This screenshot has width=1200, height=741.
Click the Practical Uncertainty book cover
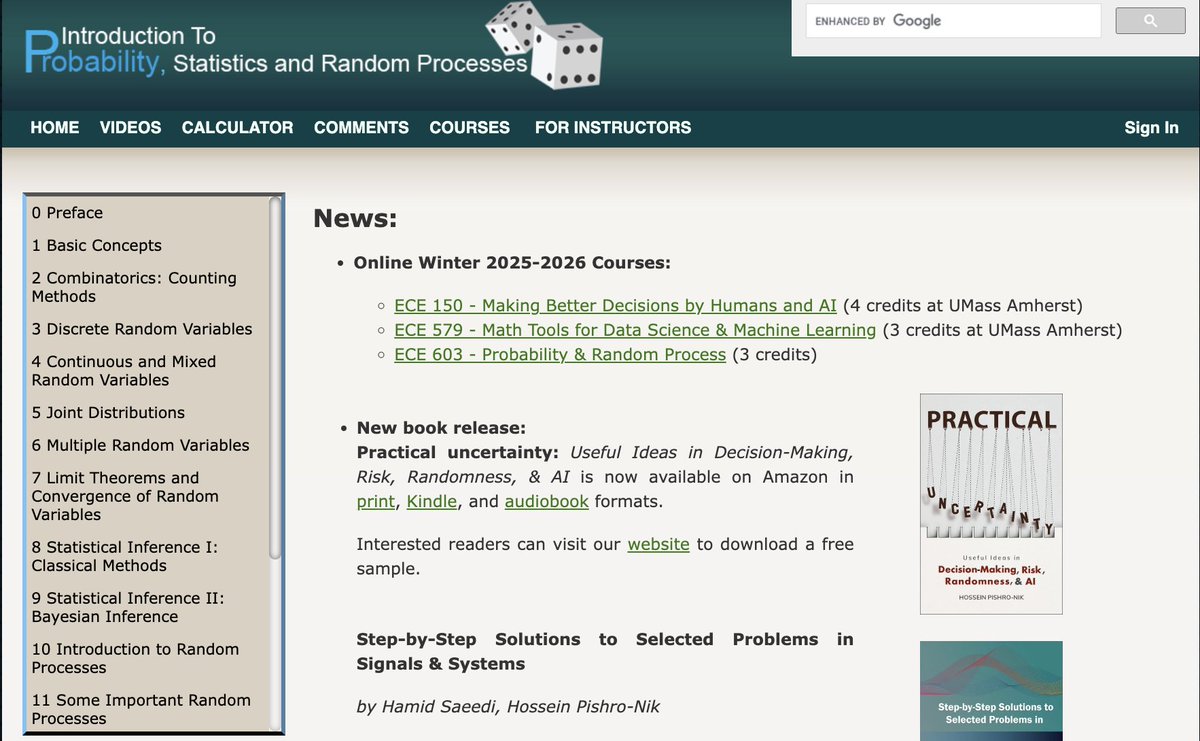point(991,504)
